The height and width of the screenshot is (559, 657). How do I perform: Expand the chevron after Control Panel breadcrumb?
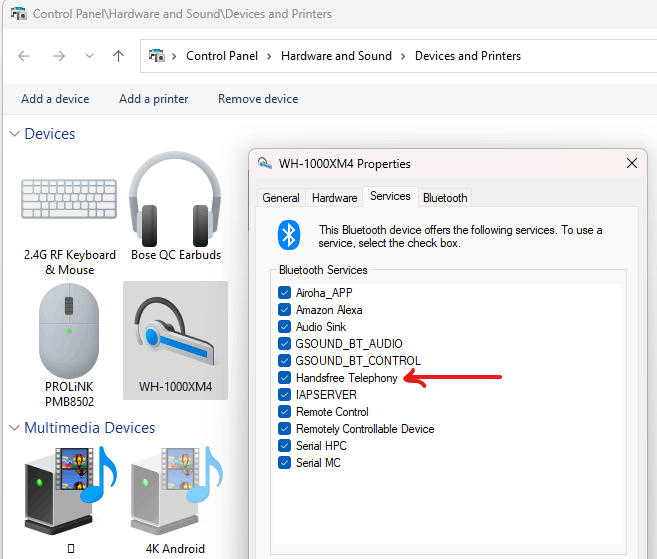click(x=269, y=56)
